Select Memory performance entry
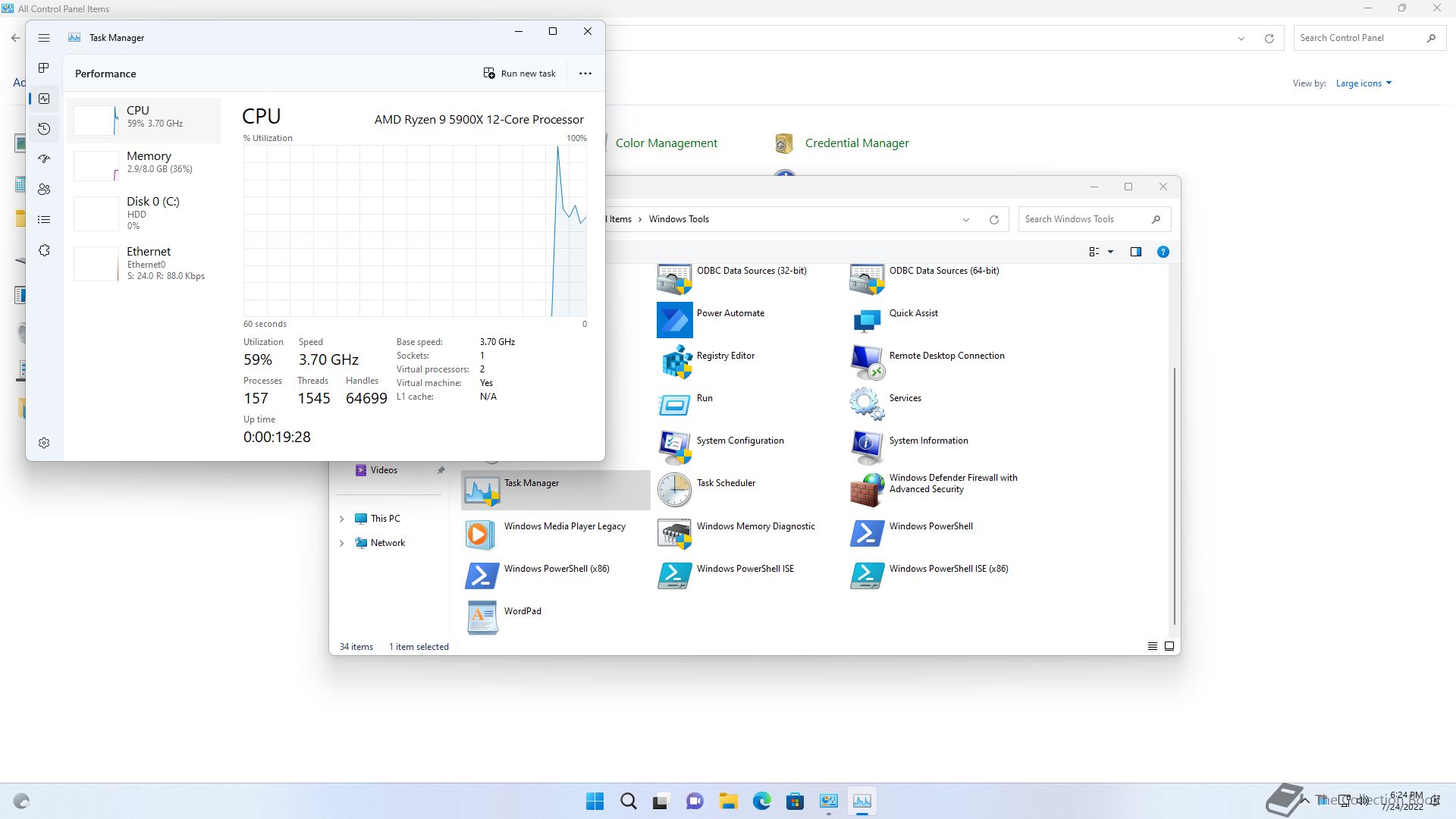 click(x=143, y=165)
